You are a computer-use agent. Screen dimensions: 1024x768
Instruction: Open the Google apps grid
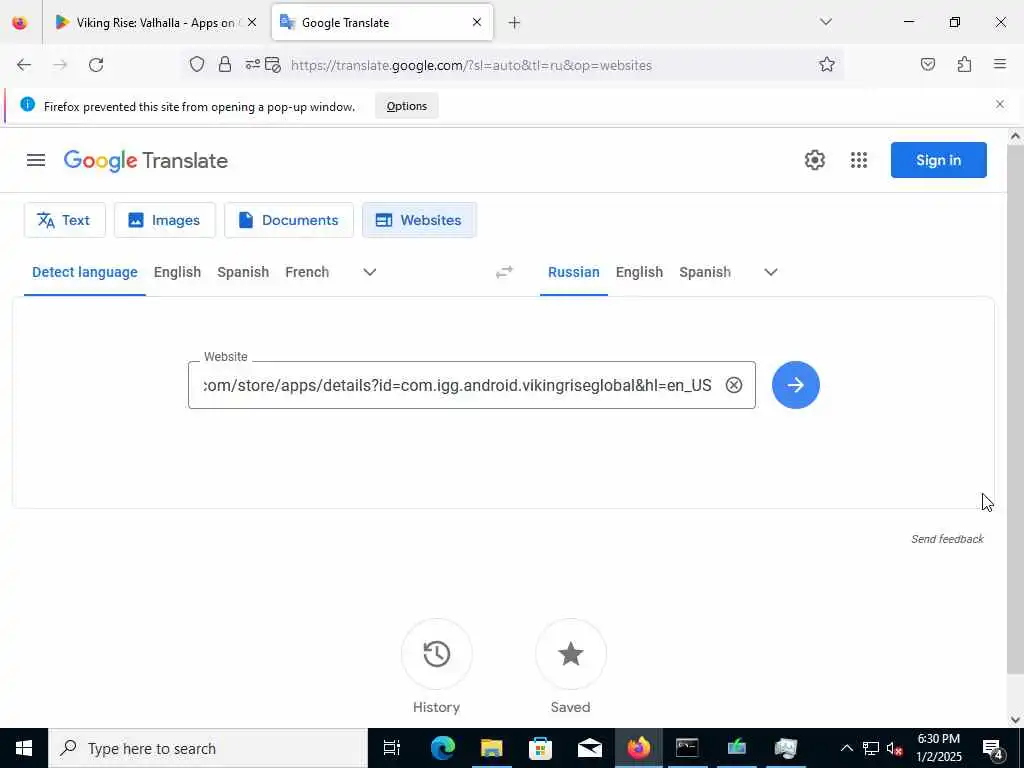point(859,160)
